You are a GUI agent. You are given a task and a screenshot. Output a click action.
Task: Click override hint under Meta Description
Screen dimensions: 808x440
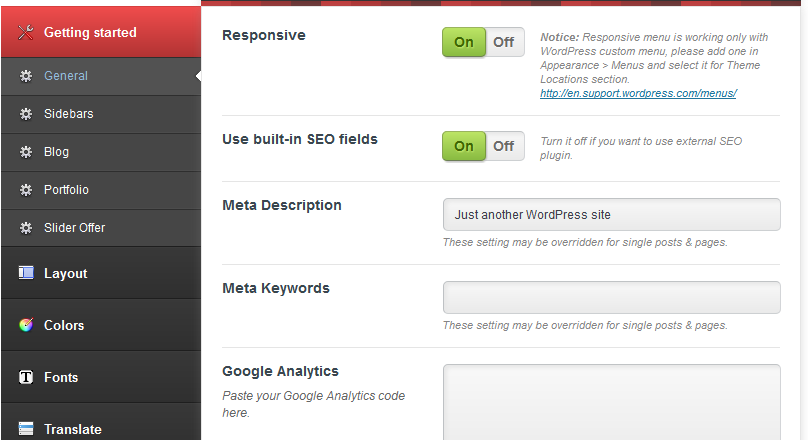(x=585, y=242)
